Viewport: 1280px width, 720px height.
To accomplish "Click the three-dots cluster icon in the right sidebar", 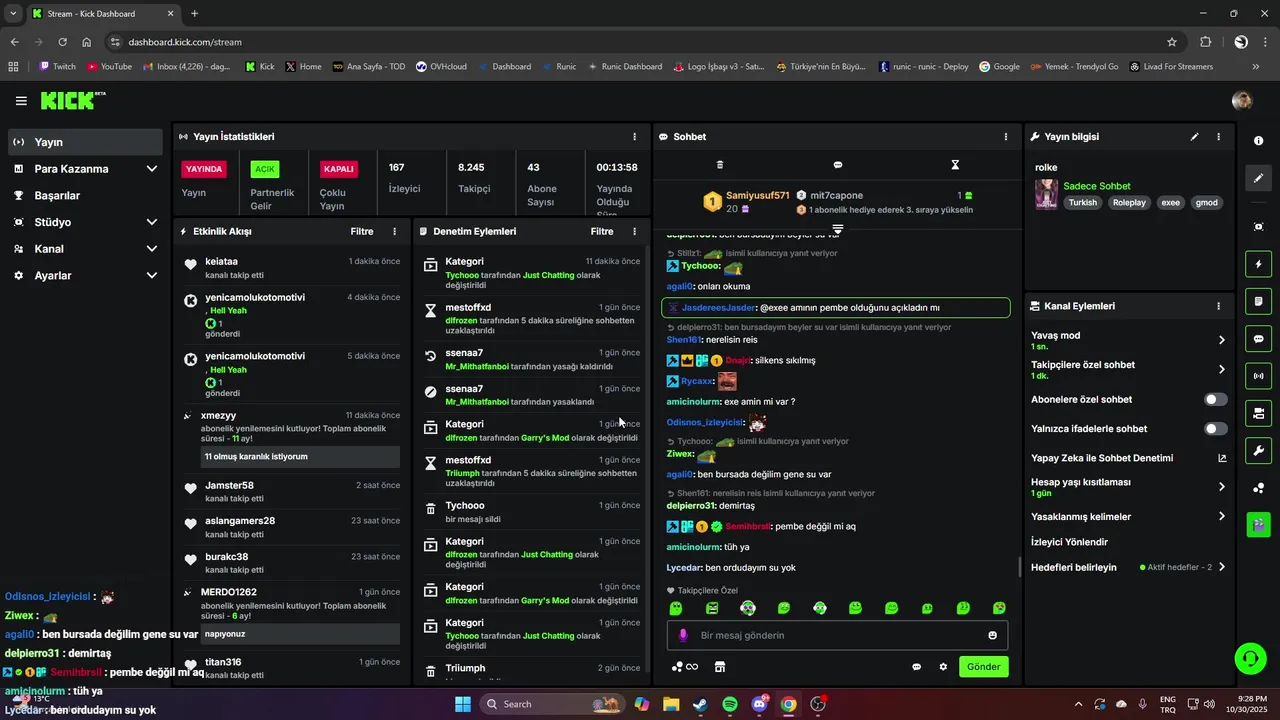I will (1258, 488).
